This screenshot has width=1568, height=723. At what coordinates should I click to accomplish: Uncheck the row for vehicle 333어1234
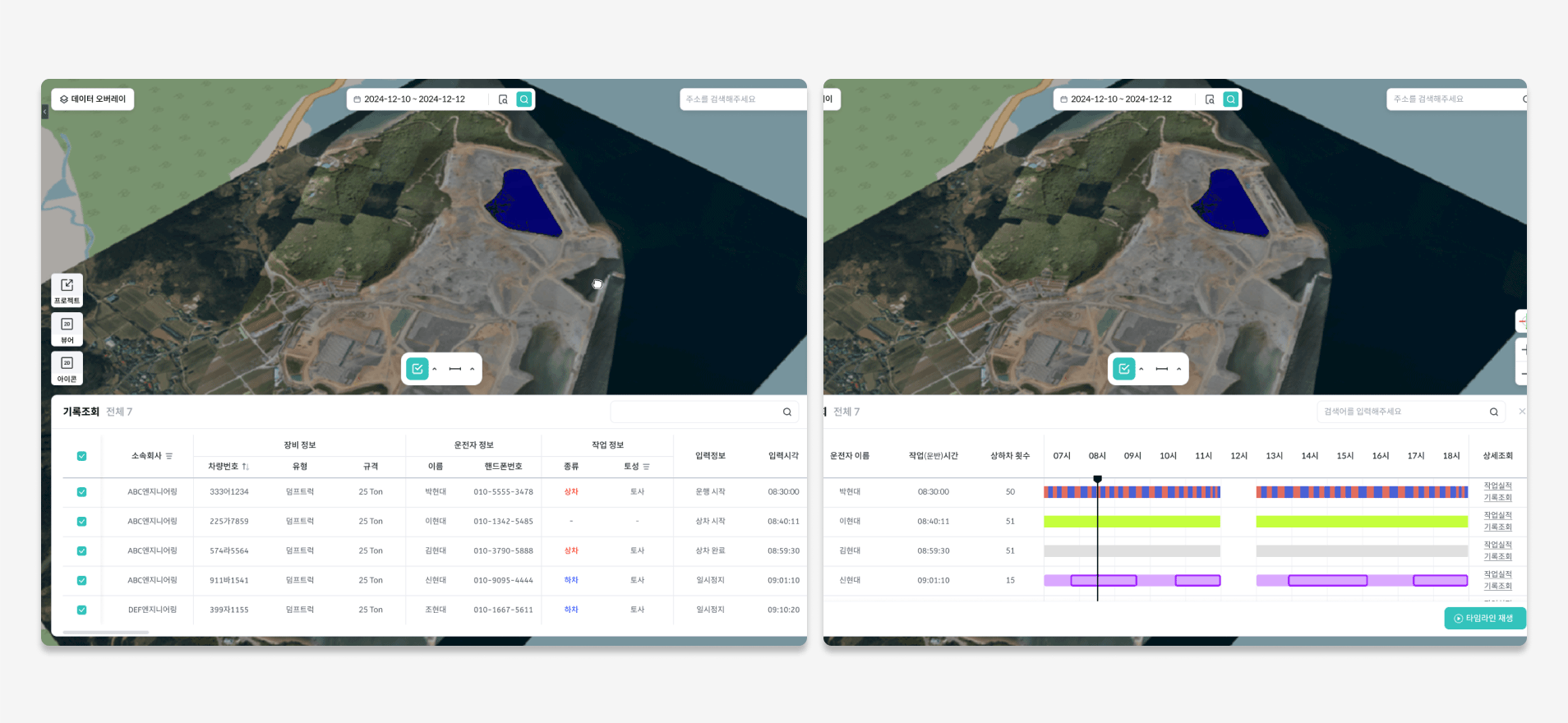click(x=81, y=492)
